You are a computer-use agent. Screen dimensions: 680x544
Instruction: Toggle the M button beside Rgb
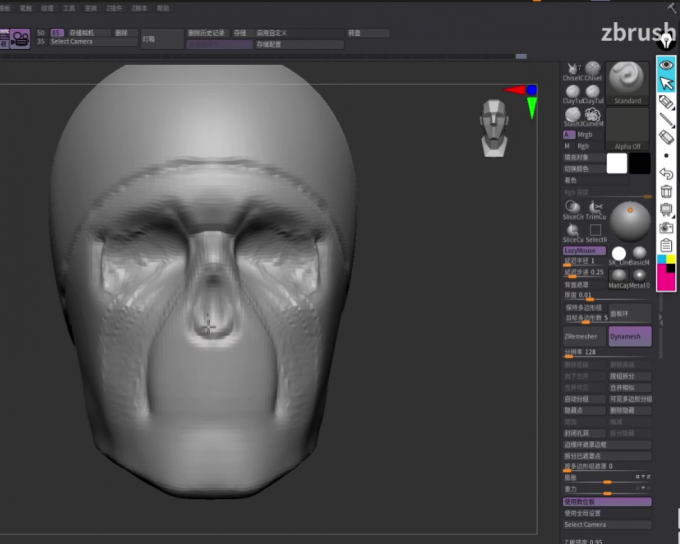tap(568, 146)
